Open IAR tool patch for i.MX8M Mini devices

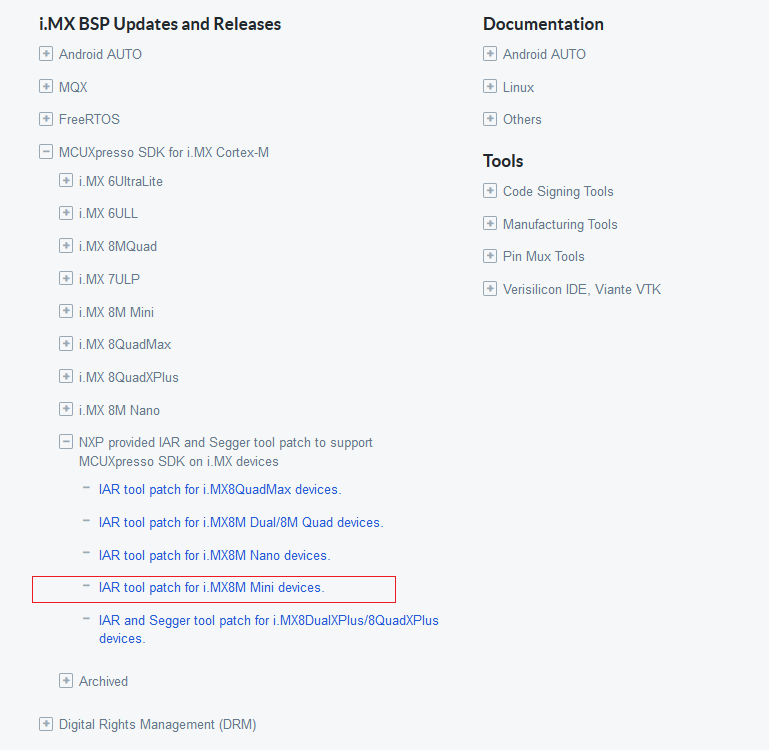tap(211, 588)
